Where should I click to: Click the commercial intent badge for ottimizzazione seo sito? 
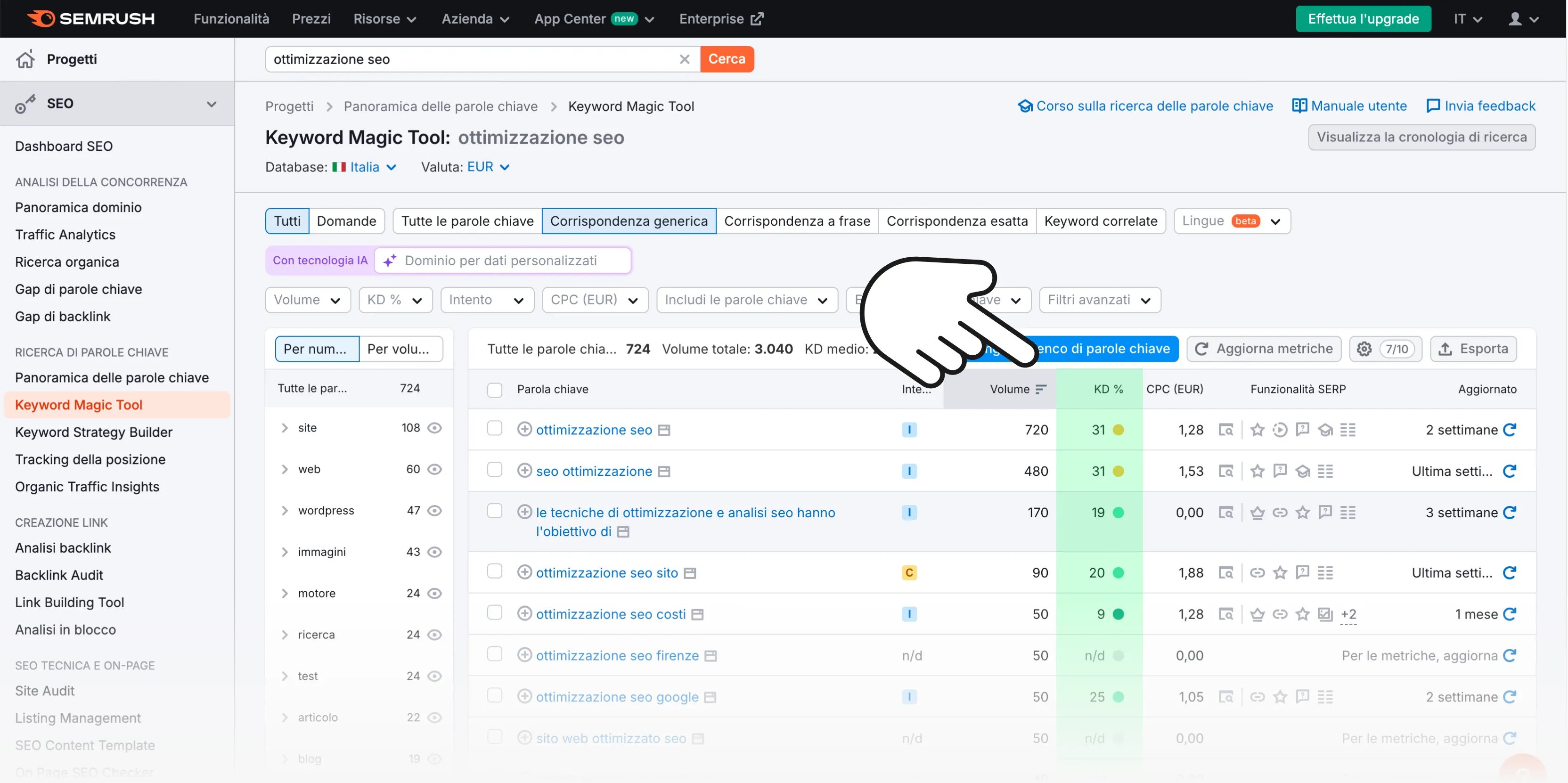click(x=909, y=573)
